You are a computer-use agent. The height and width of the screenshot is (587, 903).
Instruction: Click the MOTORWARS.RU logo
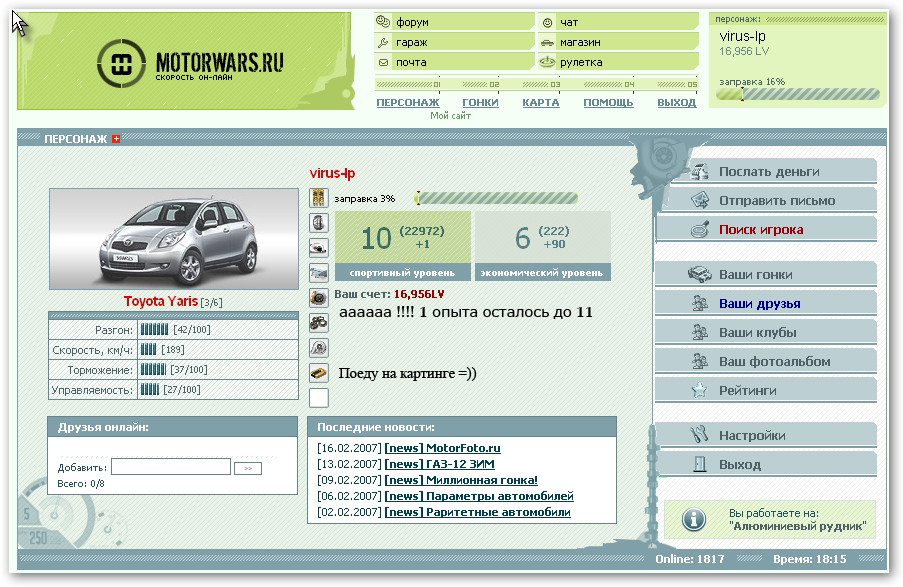point(190,63)
